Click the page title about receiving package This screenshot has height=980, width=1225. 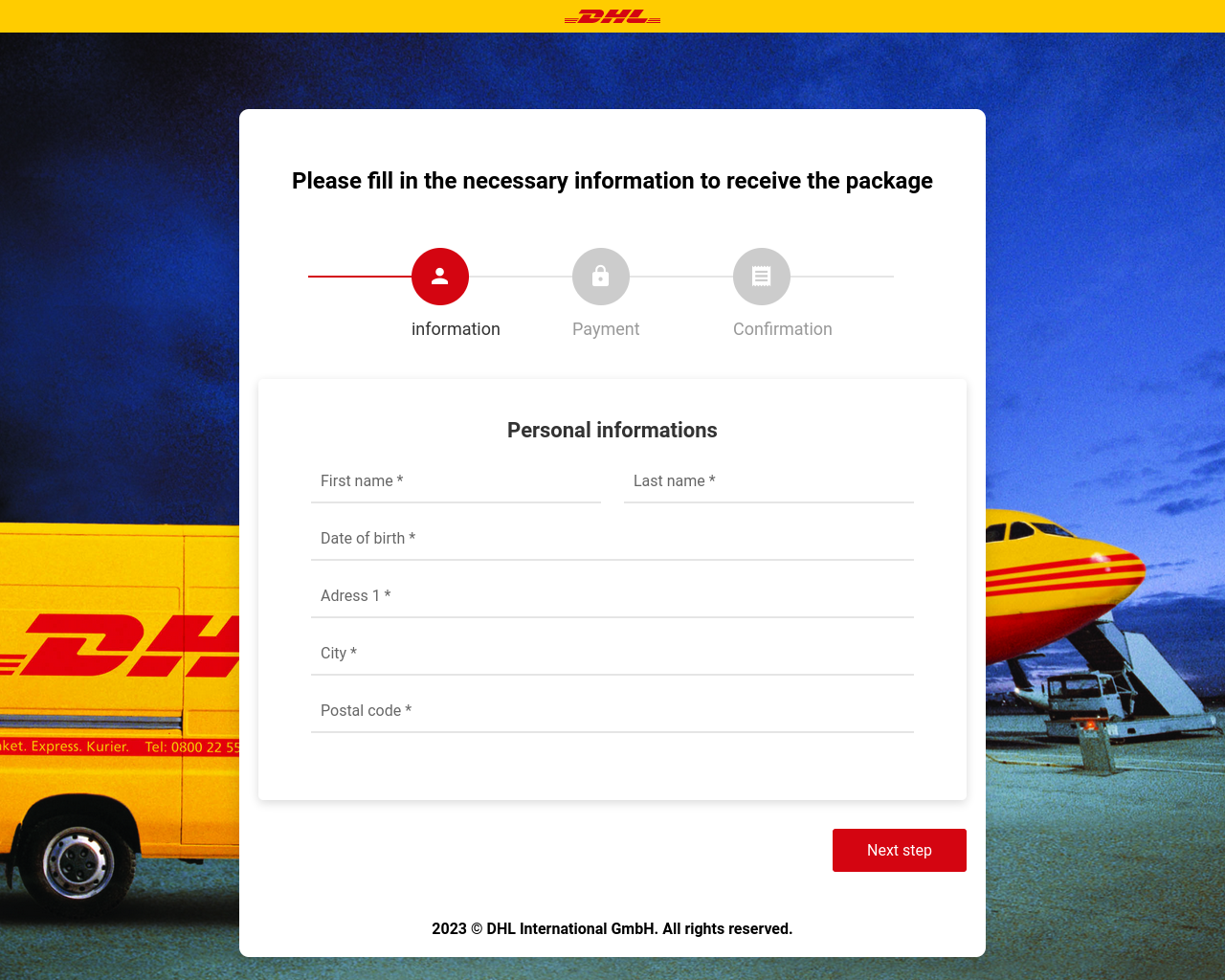pyautogui.click(x=612, y=181)
